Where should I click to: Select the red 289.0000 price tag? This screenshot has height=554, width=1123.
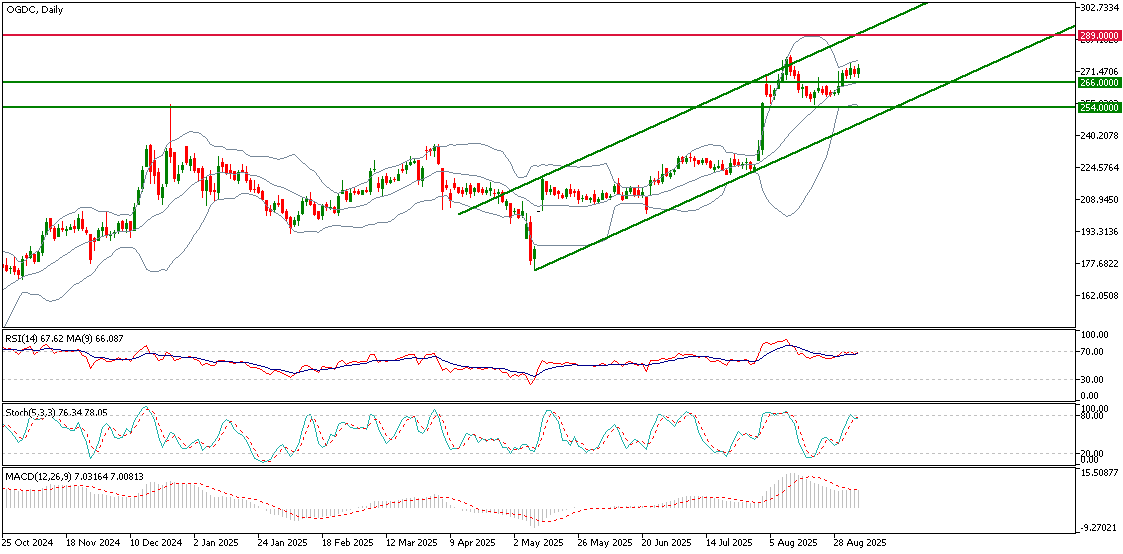[1099, 35]
